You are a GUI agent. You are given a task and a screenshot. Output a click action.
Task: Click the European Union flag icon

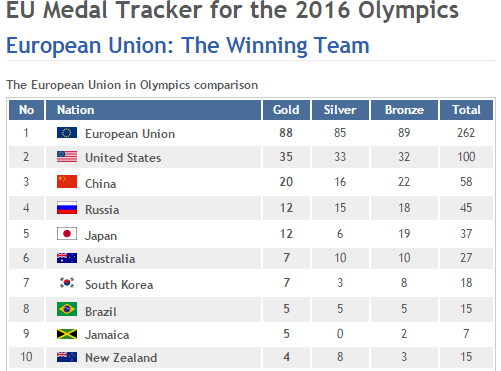tap(67, 133)
